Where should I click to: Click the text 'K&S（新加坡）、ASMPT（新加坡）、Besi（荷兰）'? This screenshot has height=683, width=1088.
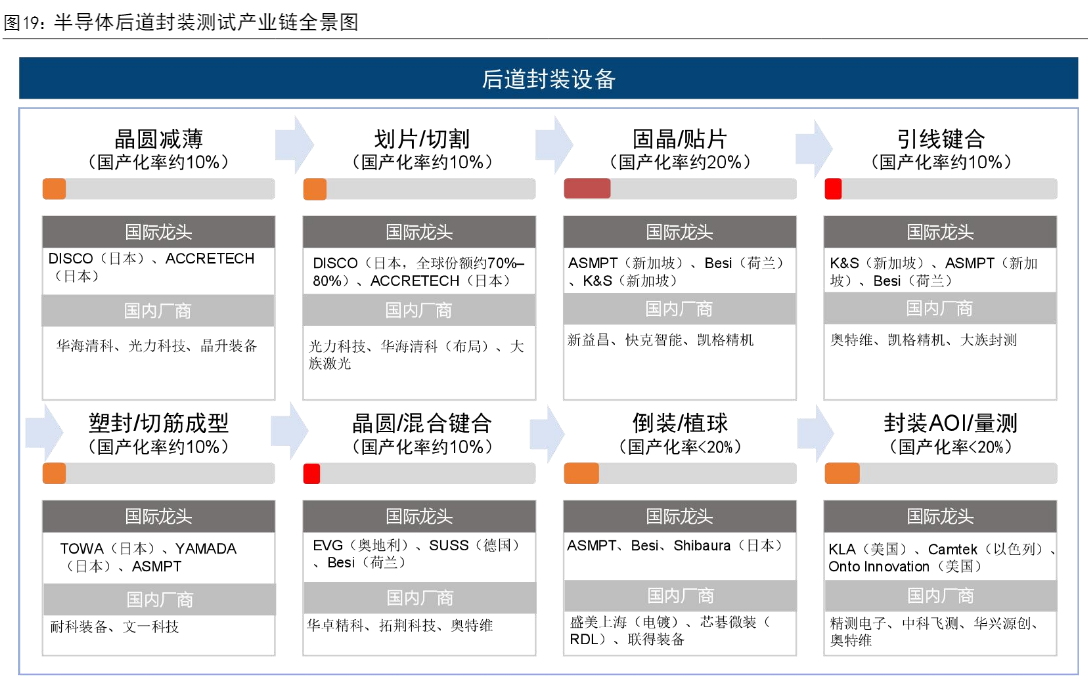(x=934, y=272)
